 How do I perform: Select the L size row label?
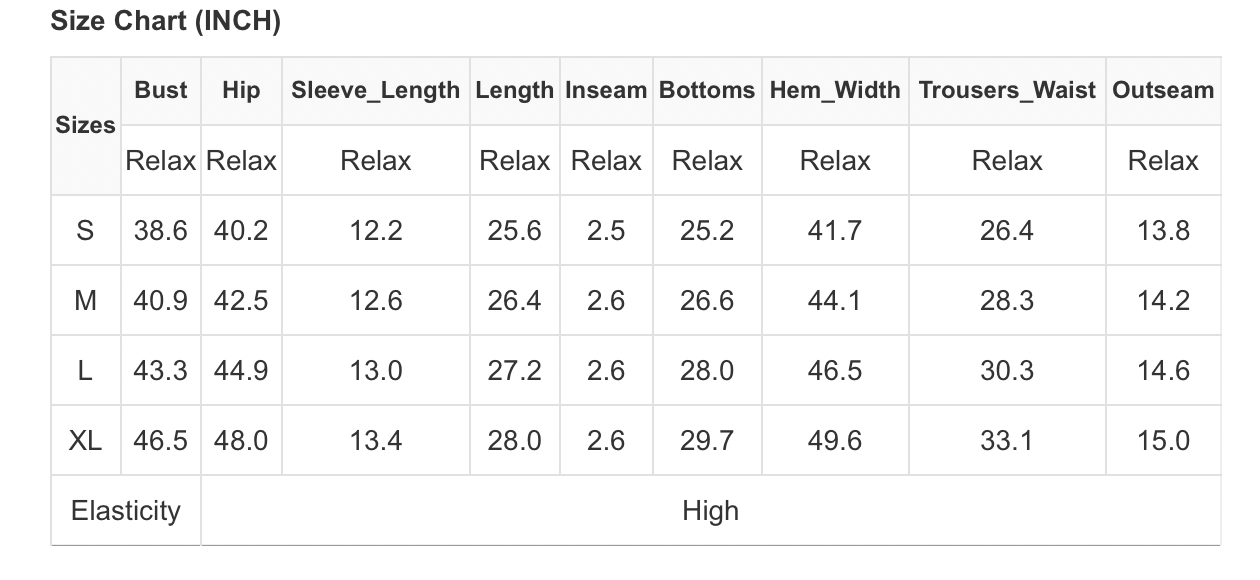point(85,371)
